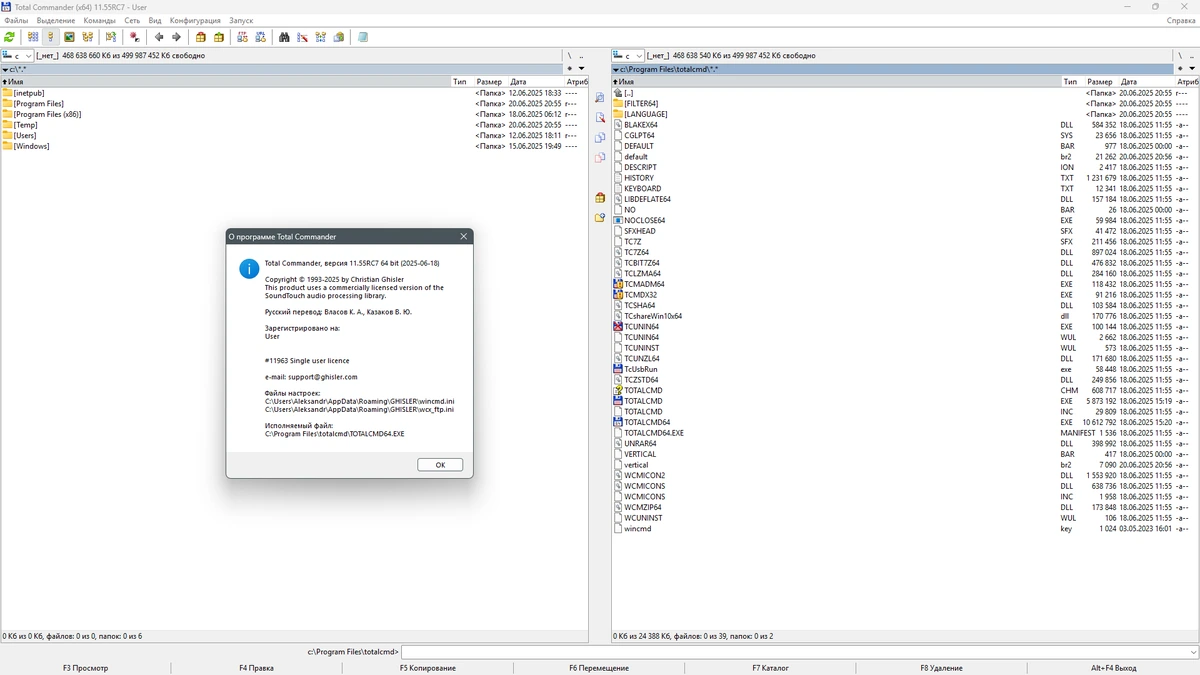Open file search via the binoculars icon
The height and width of the screenshot is (675, 1200).
click(284, 37)
